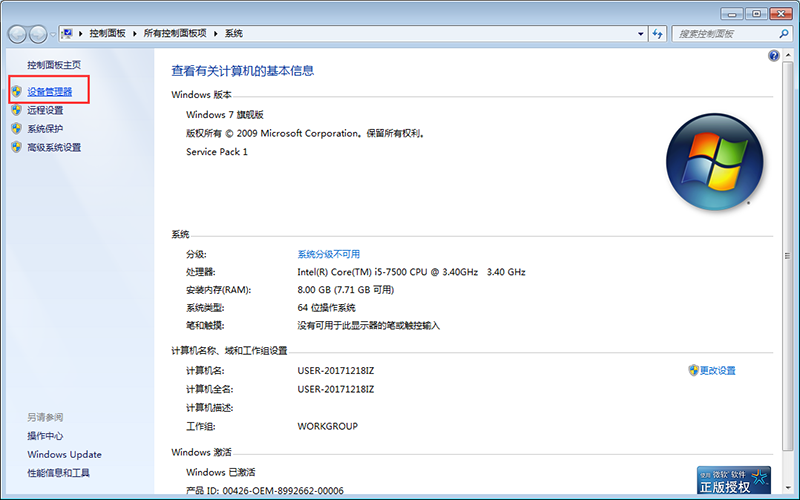Expand the arrow after 所有控制面板项 breadcrumb
800x500 pixels.
(x=215, y=34)
